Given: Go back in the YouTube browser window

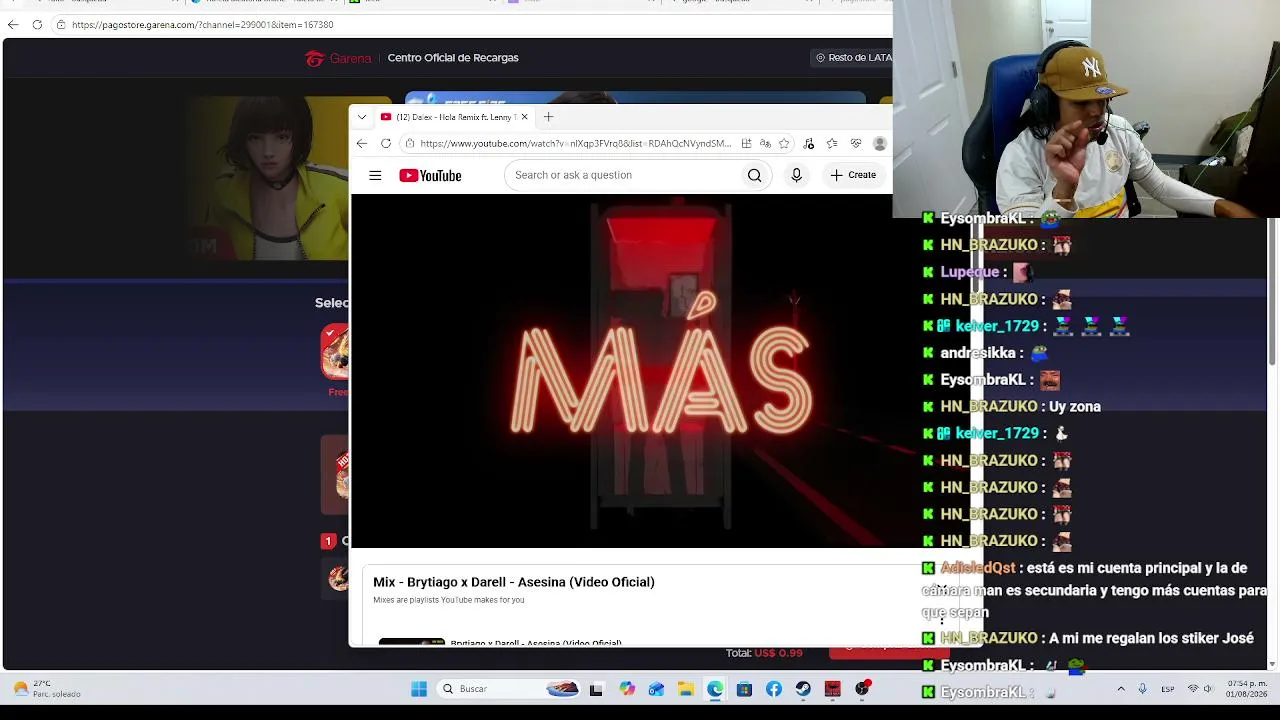Looking at the screenshot, I should pyautogui.click(x=362, y=144).
